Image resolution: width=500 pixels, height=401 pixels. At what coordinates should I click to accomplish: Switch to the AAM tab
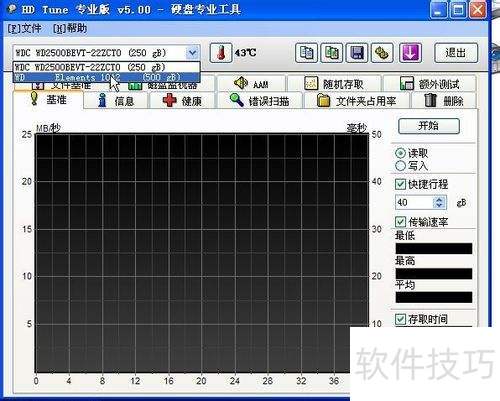click(x=251, y=84)
